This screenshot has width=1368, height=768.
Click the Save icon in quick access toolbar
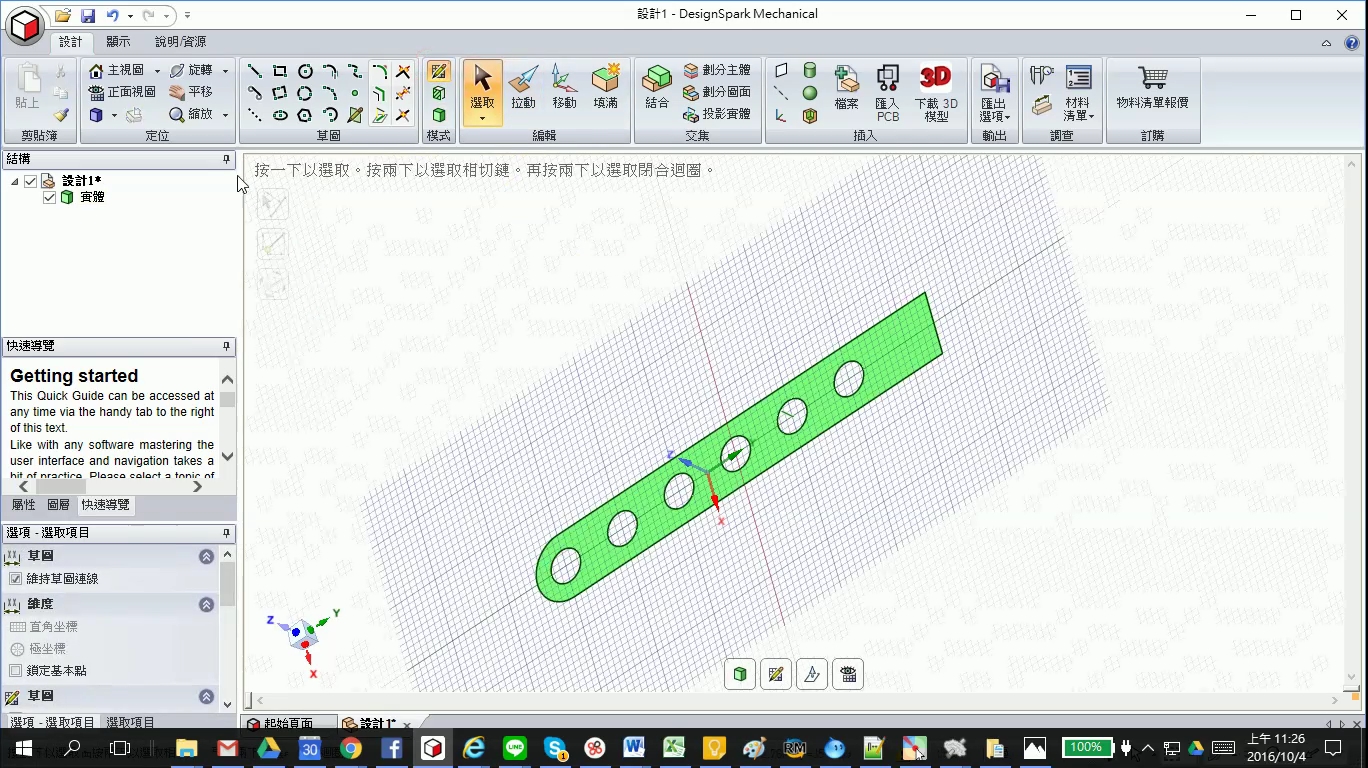click(x=88, y=15)
